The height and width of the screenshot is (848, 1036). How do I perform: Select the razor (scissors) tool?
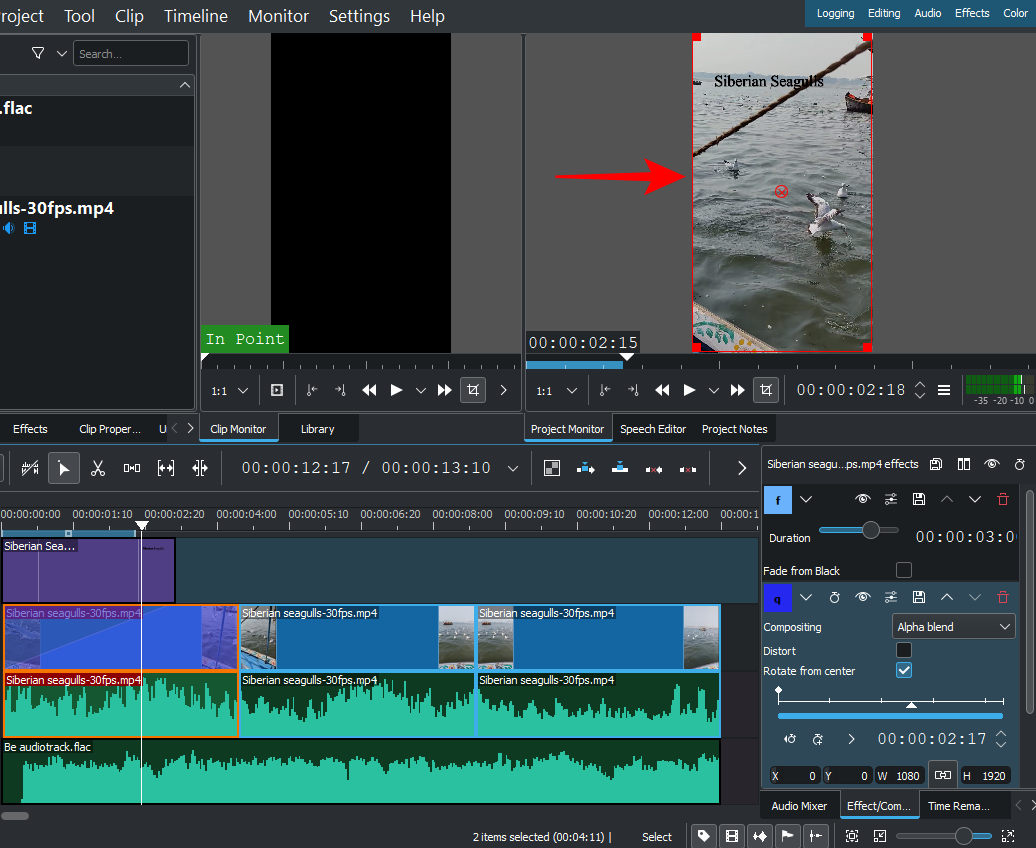point(97,467)
